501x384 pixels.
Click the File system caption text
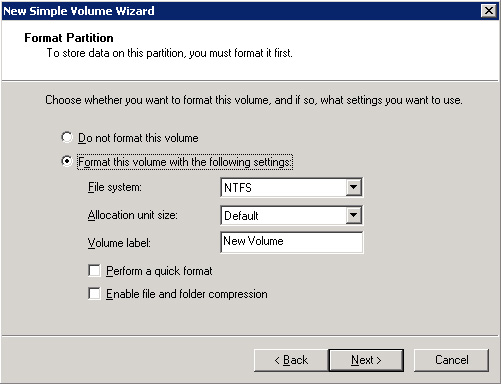coord(115,187)
